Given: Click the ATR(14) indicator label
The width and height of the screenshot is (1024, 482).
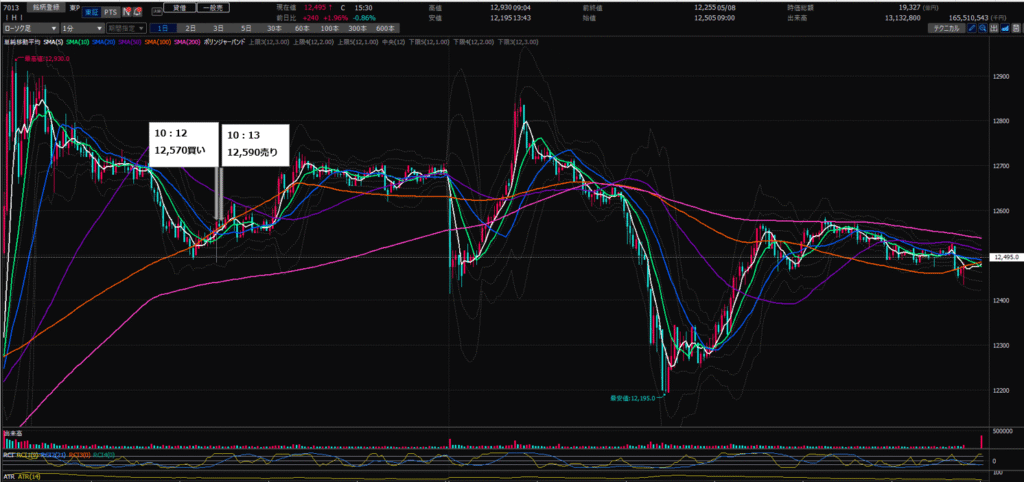Looking at the screenshot, I should 29,477.
